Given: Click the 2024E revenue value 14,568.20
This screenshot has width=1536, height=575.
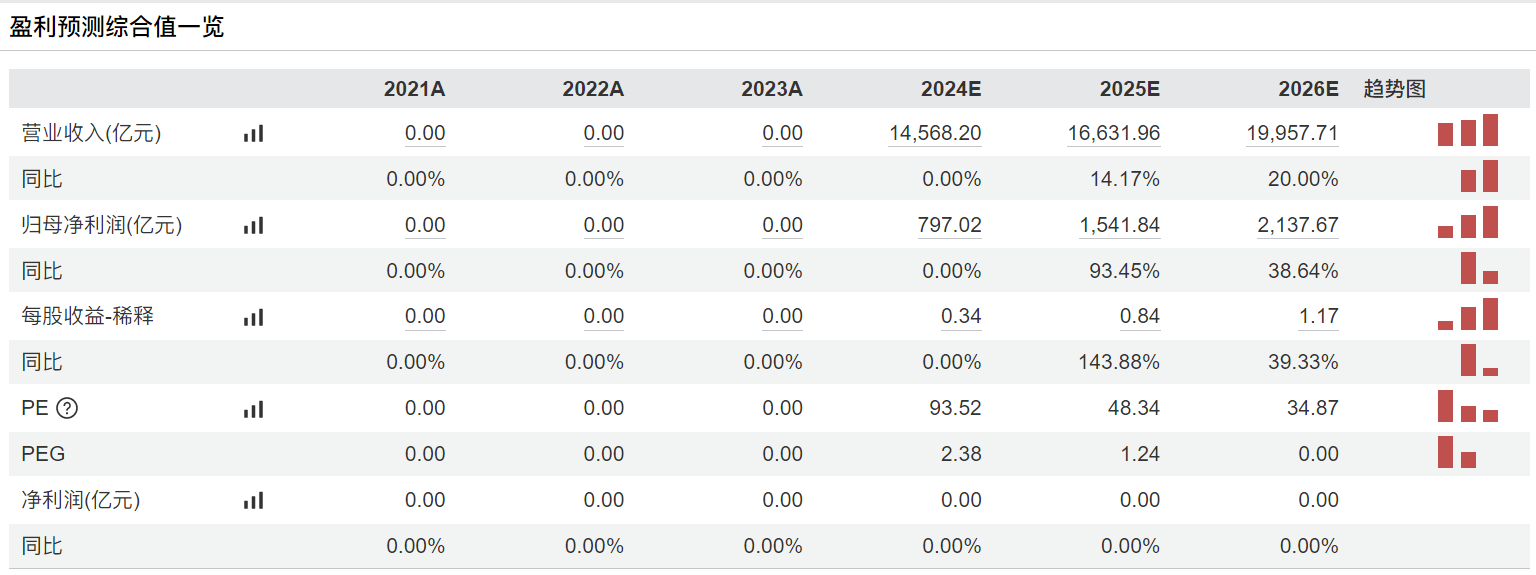Looking at the screenshot, I should click(x=935, y=133).
